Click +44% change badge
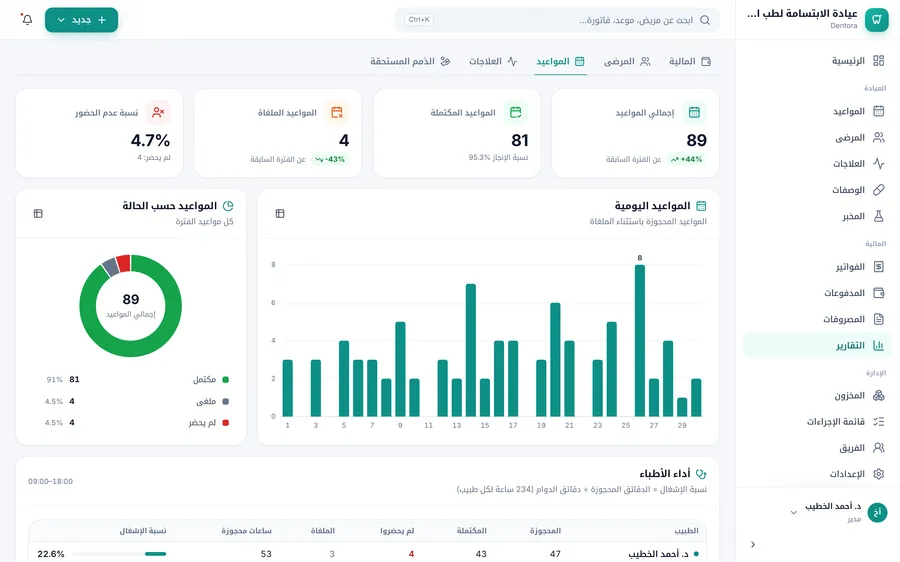 tap(686, 159)
